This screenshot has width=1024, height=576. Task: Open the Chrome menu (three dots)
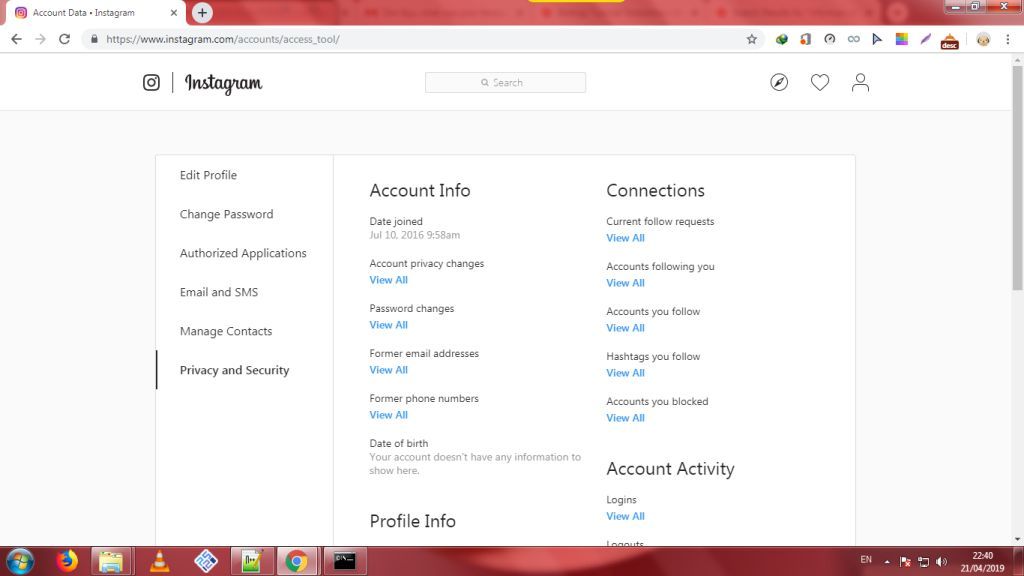(x=1010, y=39)
